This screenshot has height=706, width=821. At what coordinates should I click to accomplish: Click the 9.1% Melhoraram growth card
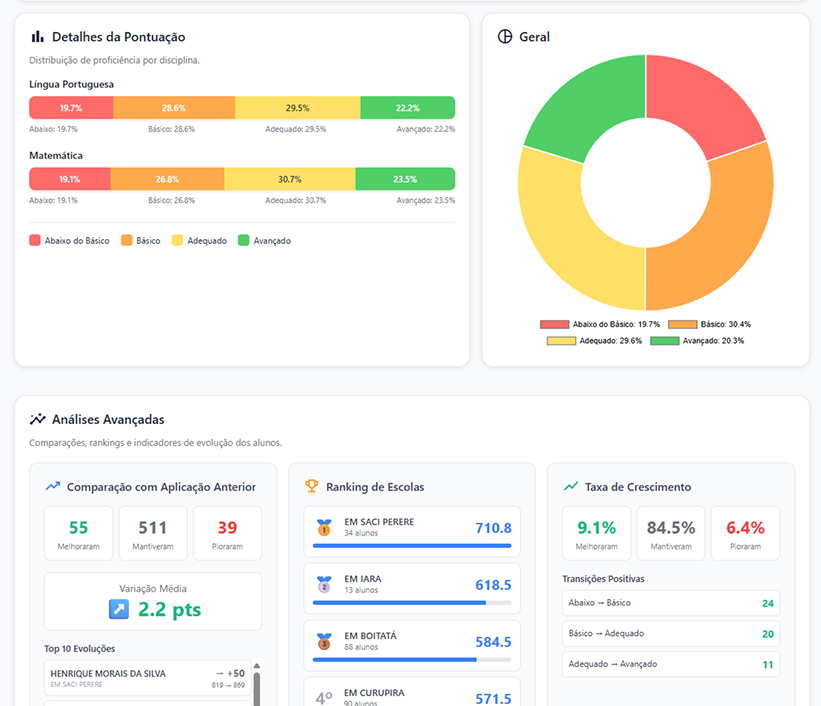(x=596, y=533)
